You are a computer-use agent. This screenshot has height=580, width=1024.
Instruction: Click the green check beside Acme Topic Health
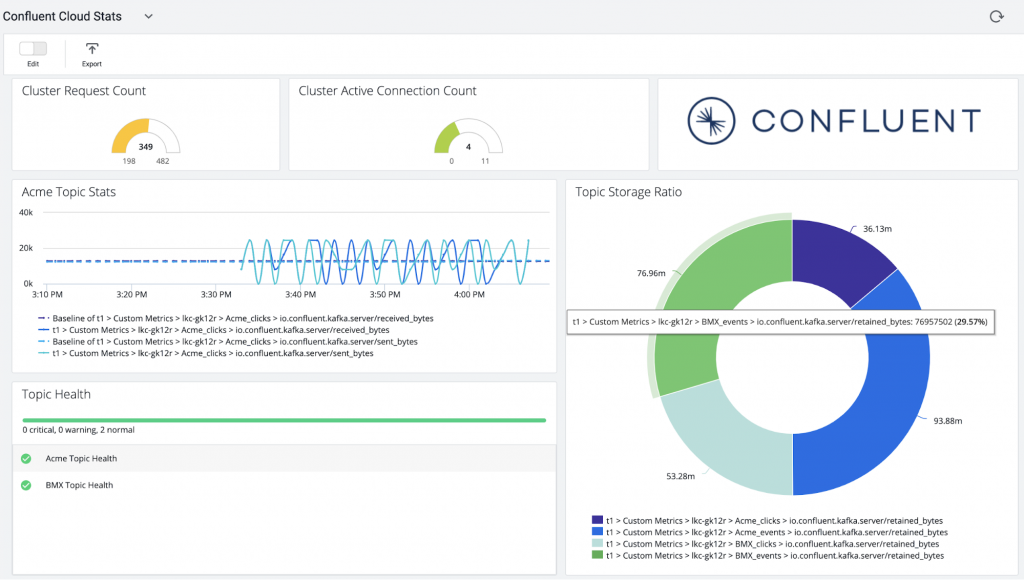coord(26,458)
